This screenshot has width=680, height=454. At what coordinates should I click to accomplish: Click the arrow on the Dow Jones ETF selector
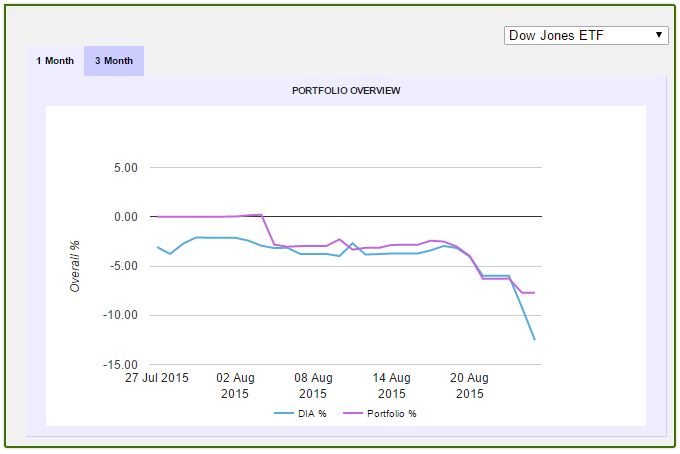point(659,35)
